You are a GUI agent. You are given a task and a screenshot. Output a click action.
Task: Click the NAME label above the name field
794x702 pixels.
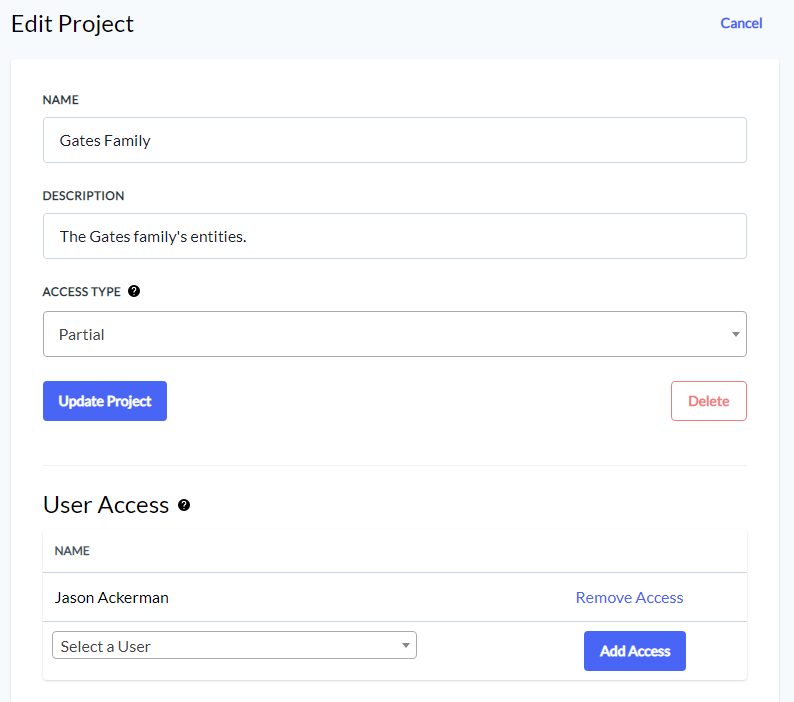point(61,100)
